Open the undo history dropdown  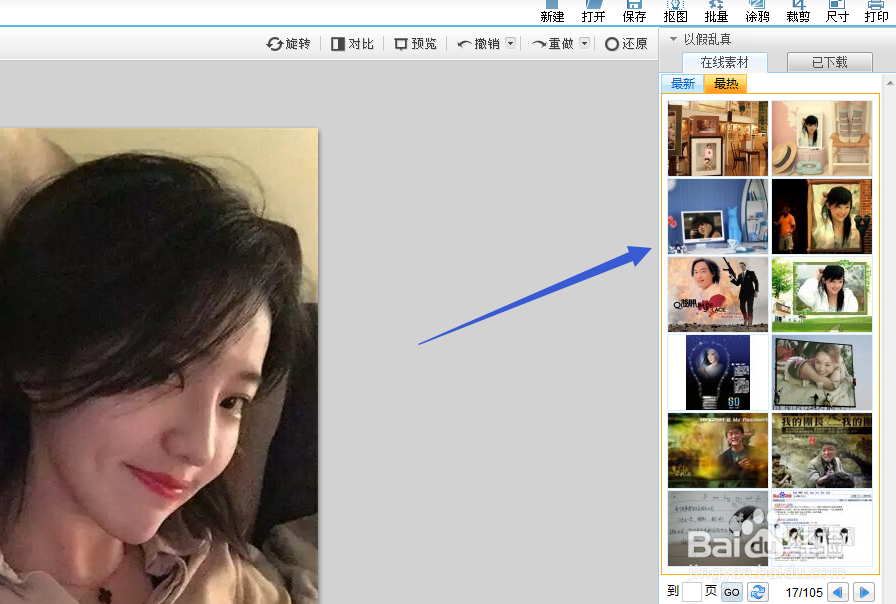point(510,44)
